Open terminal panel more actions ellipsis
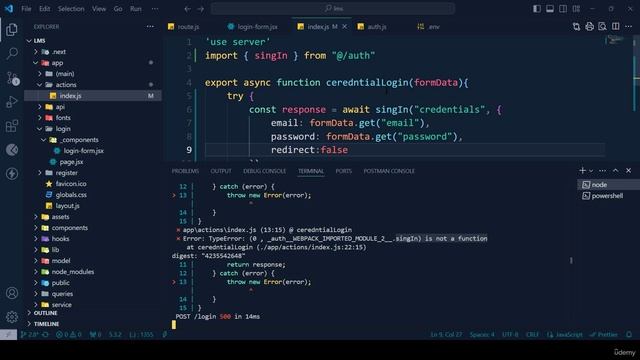 pos(602,171)
